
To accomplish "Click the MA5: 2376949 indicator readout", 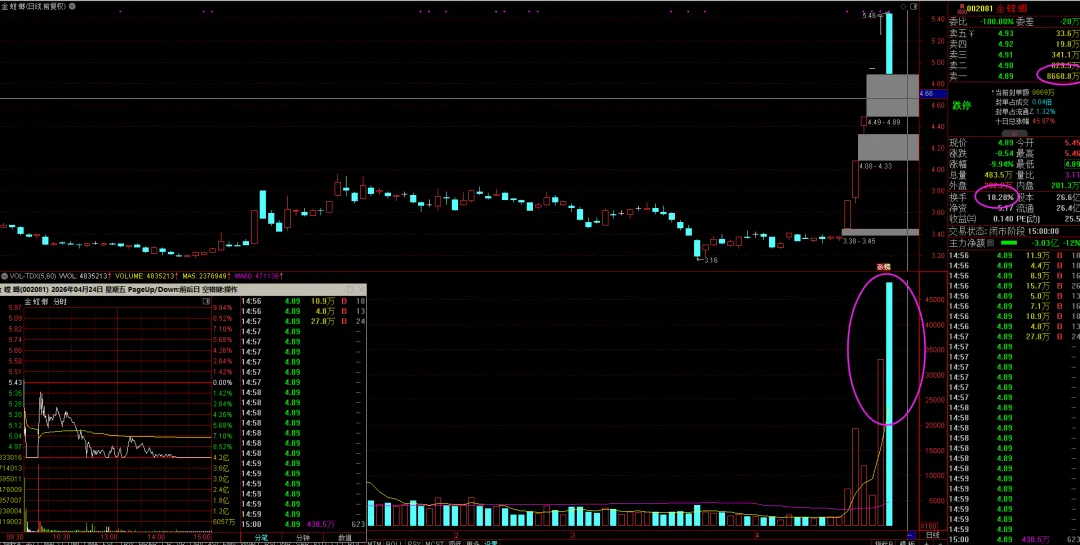I will coord(206,276).
